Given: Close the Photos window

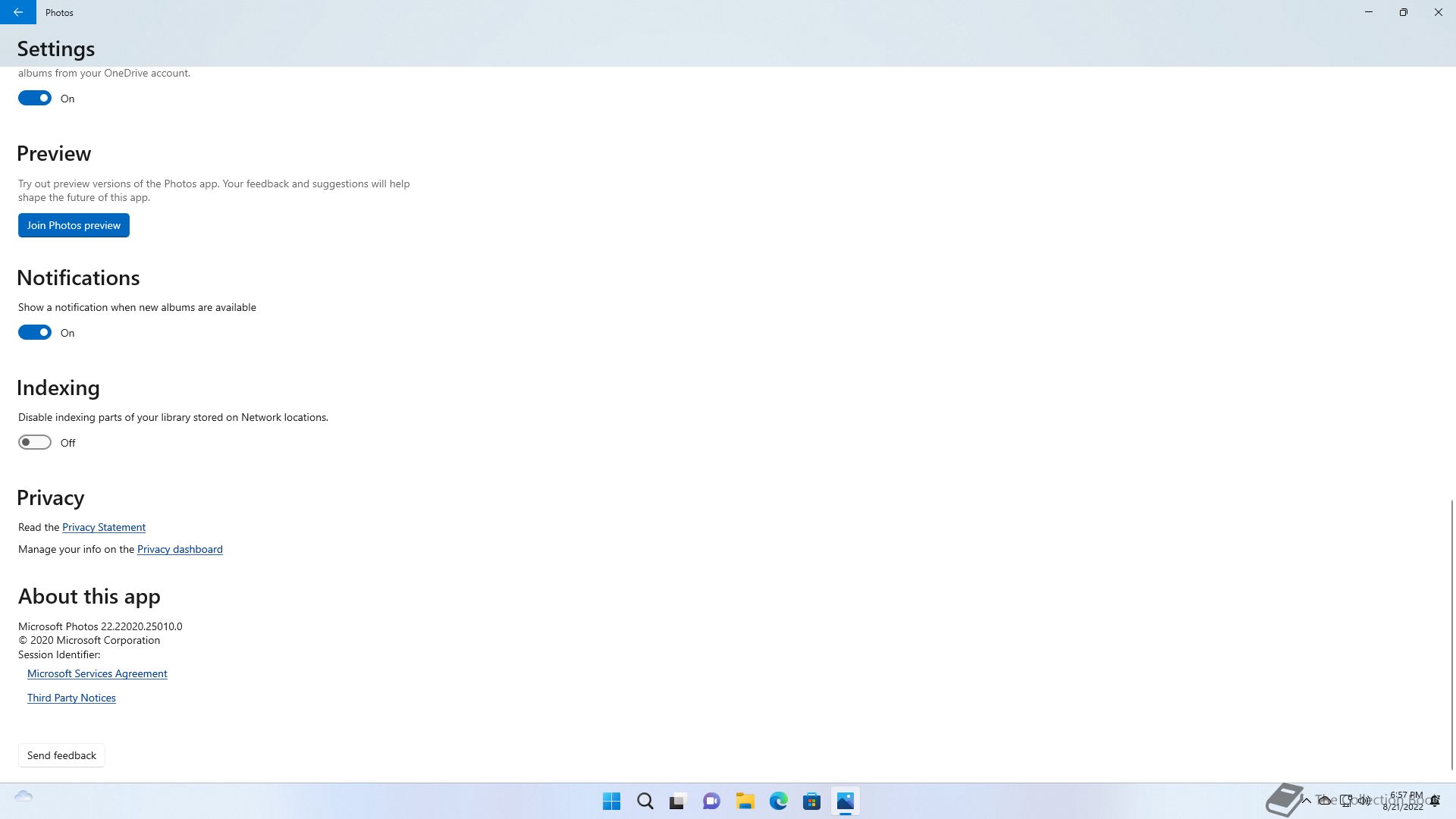Looking at the screenshot, I should point(1439,12).
